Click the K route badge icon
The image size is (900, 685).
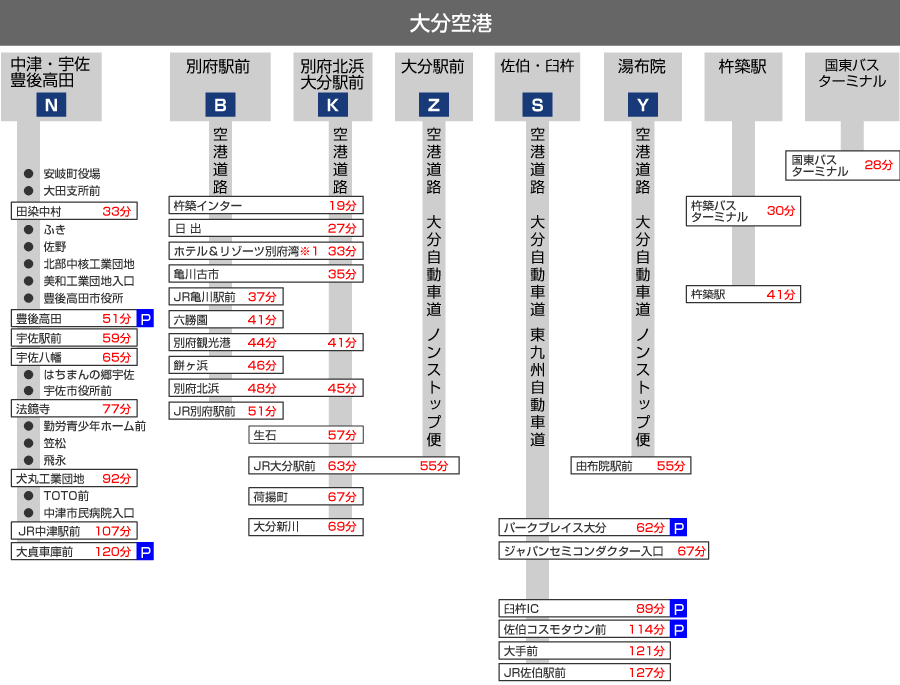(x=333, y=105)
